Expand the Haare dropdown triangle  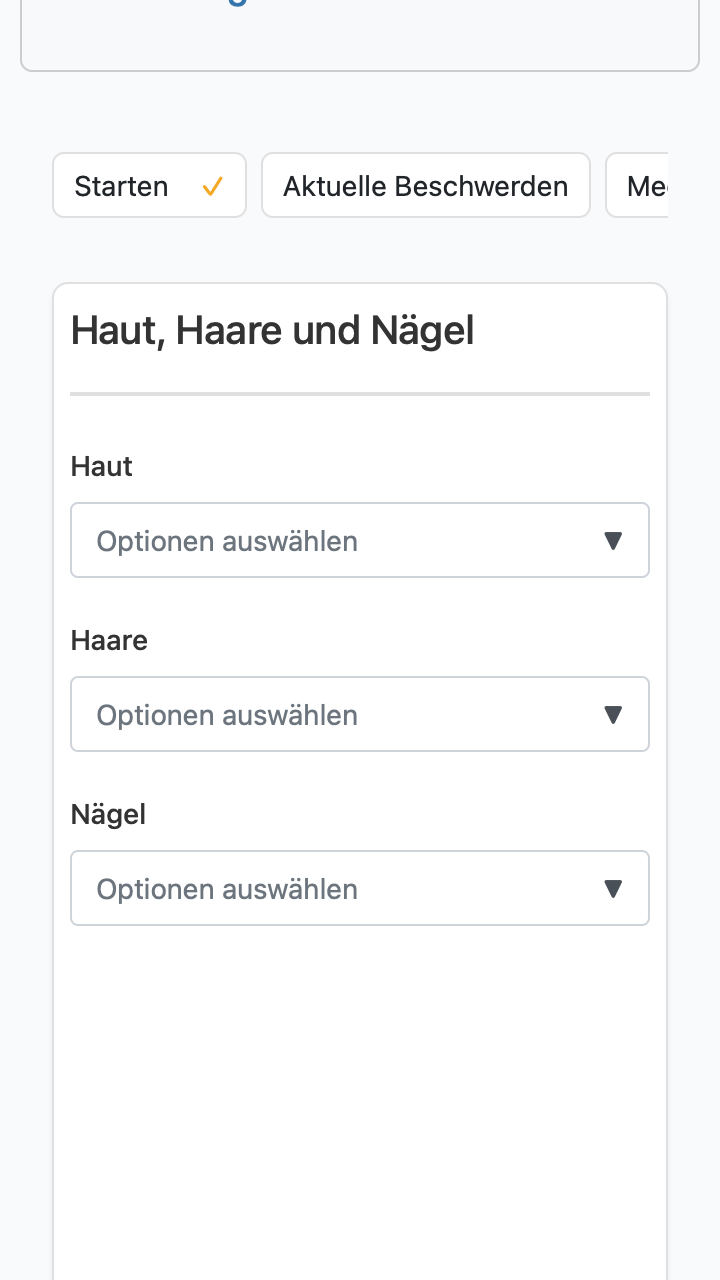[x=614, y=715]
